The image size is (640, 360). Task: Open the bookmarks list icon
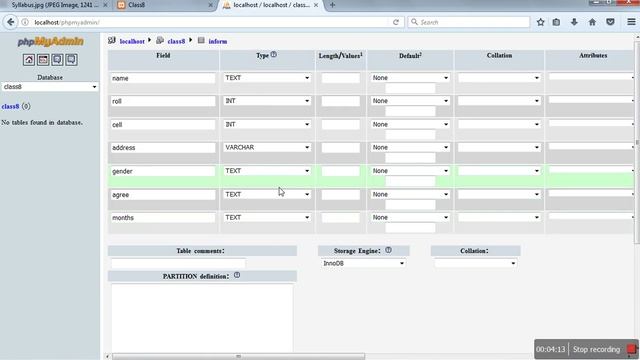(556, 22)
